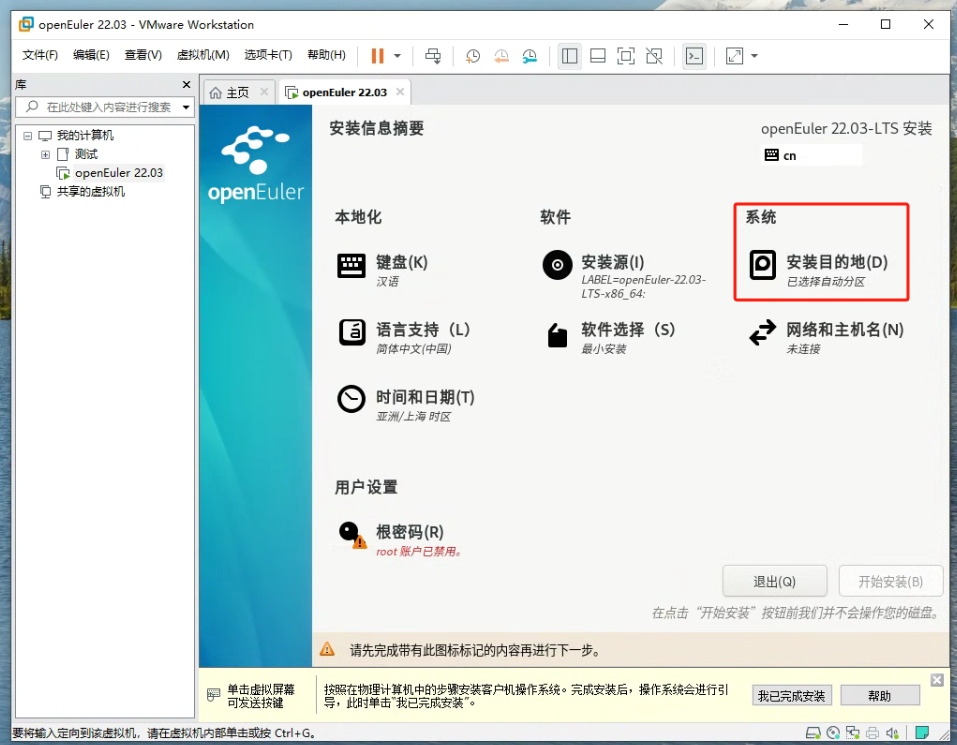Viewport: 957px width, 745px height.
Task: Open the library search dropdown arrow
Action: [x=186, y=107]
